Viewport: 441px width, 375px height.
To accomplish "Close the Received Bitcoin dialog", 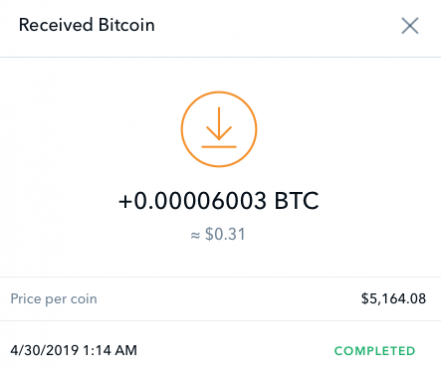I will pos(410,26).
